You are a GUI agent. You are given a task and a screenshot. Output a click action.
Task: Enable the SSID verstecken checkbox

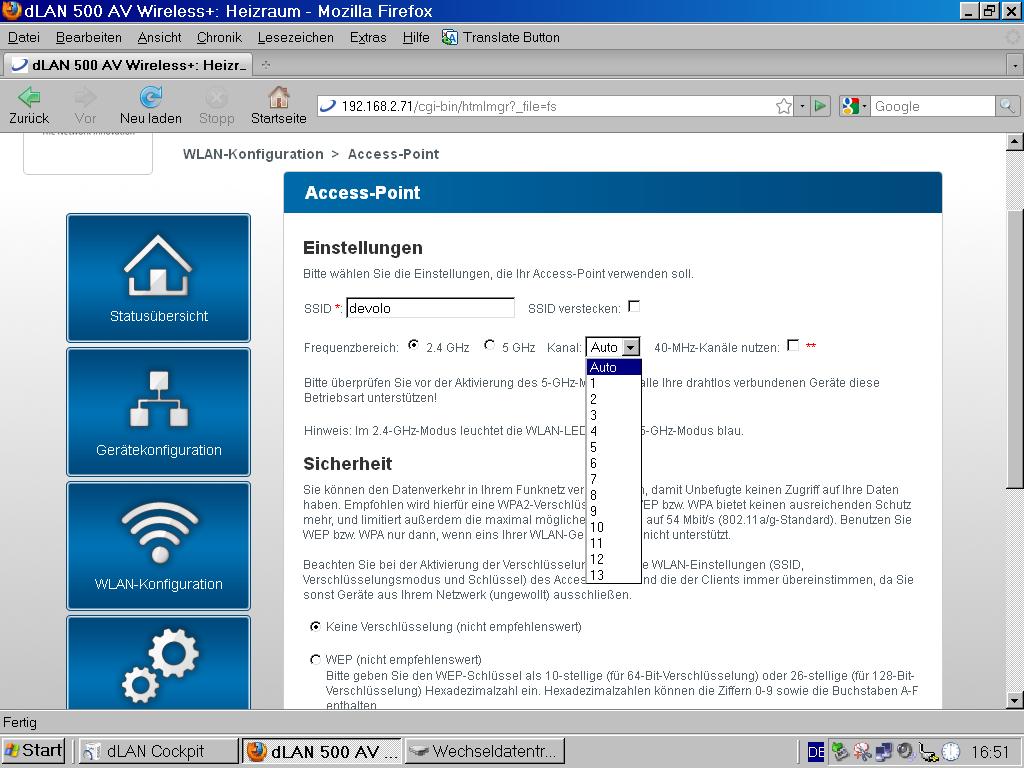633,306
